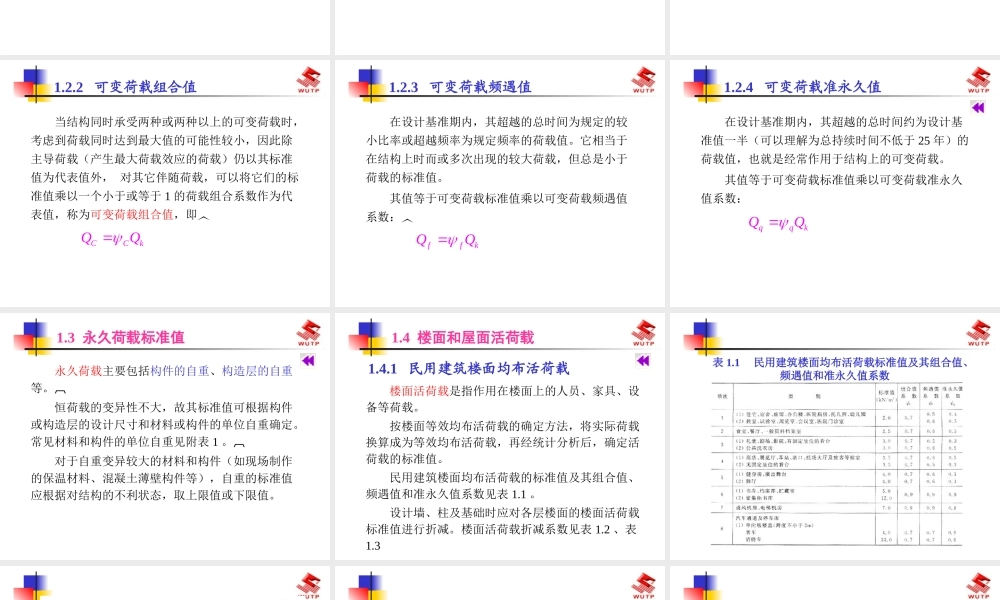
Task: Click the red text 永久荷载 on slide 1.3
Action: point(78,370)
